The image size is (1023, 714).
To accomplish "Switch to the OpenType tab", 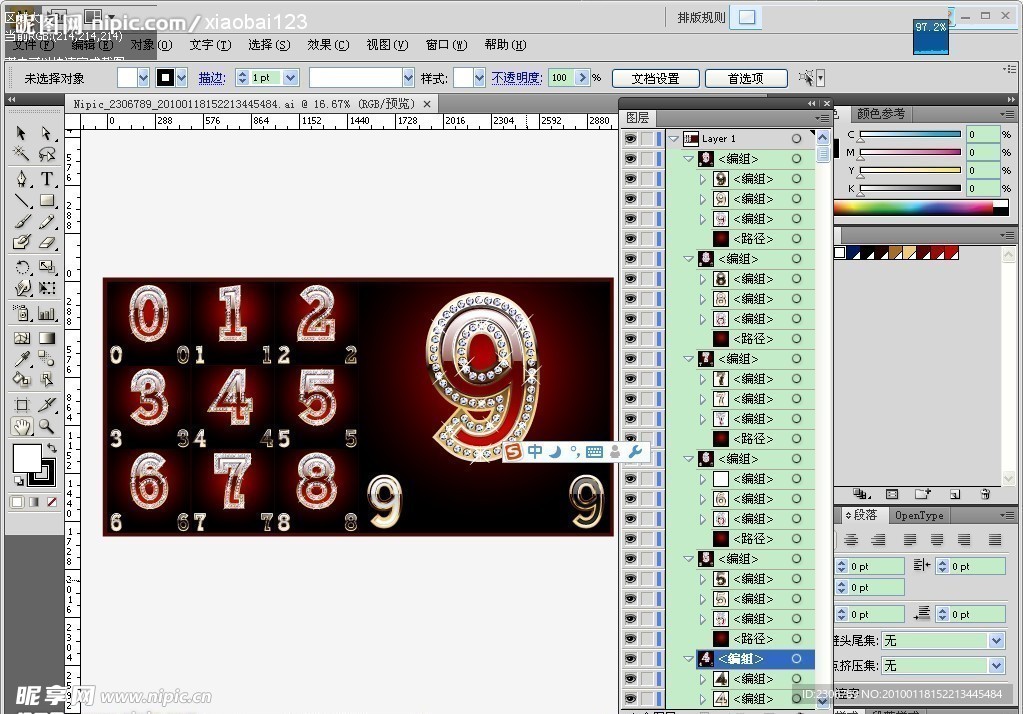I will click(x=918, y=516).
